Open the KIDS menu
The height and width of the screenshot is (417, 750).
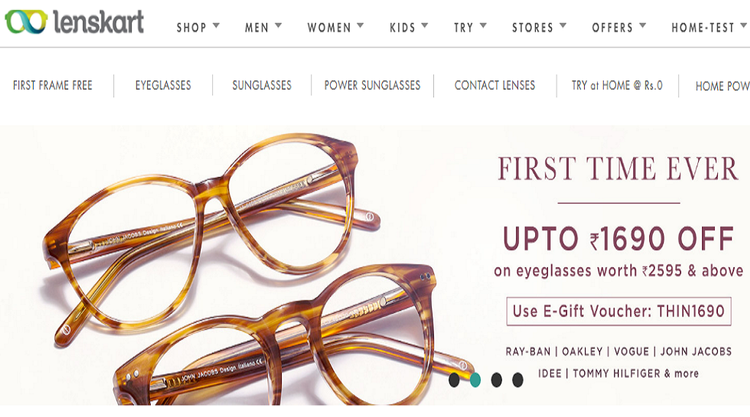click(409, 27)
